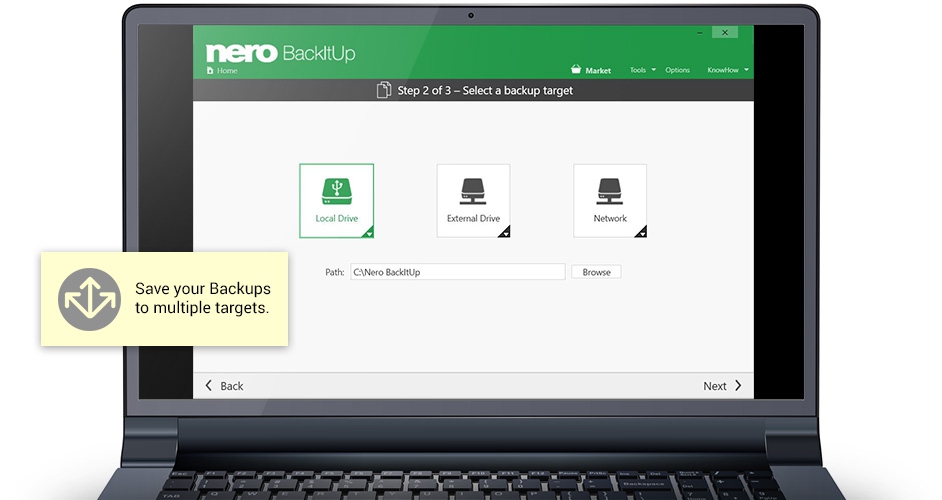Open the Market shopping basket
Screen dimensions: 942x500
coord(591,70)
